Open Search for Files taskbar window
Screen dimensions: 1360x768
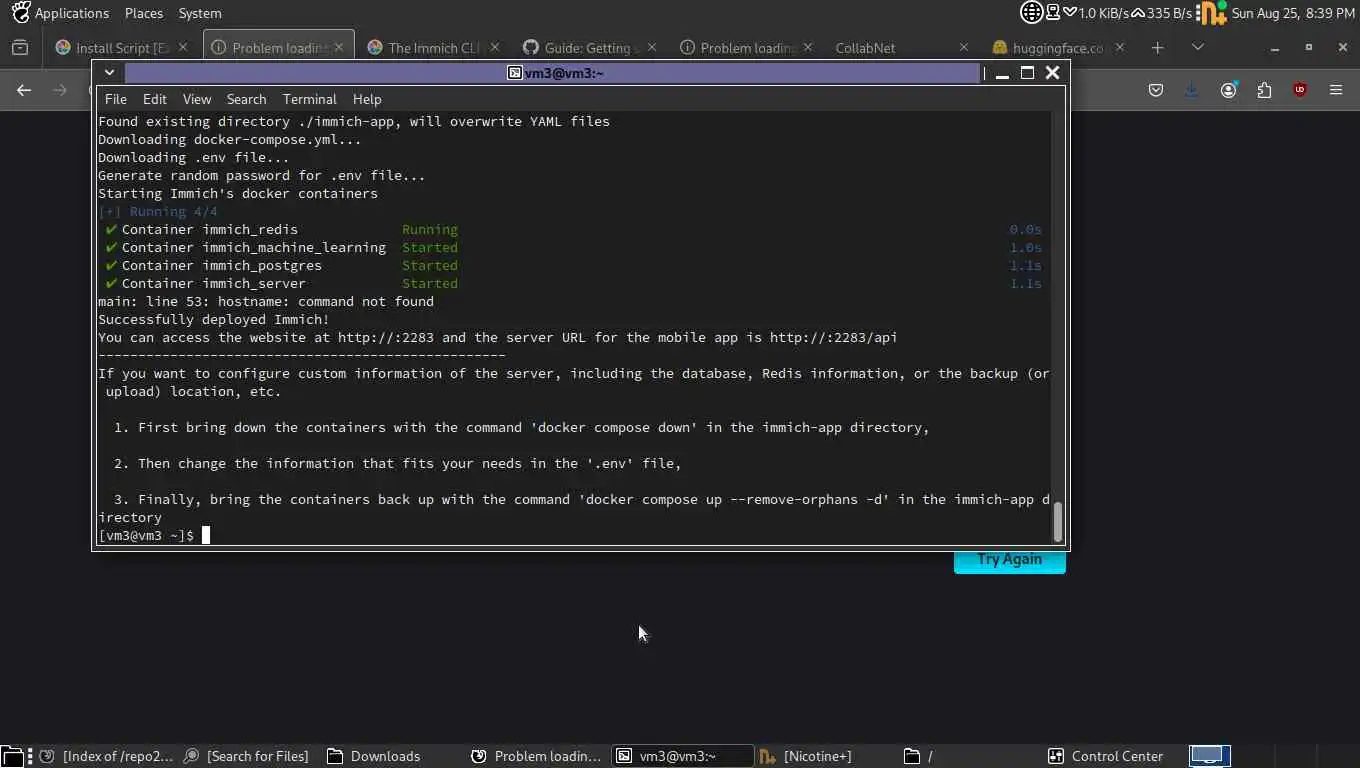[247, 756]
